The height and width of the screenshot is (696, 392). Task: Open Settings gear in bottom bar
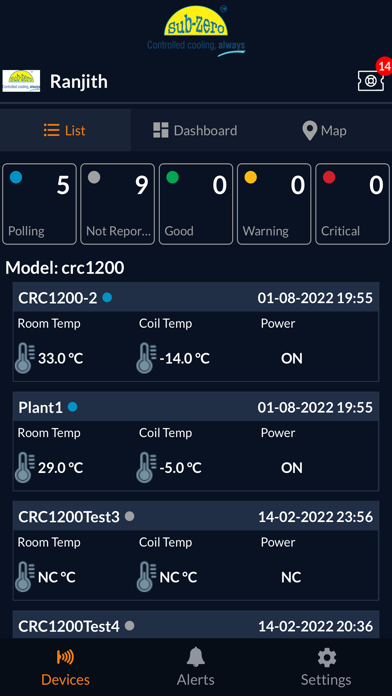pyautogui.click(x=326, y=657)
